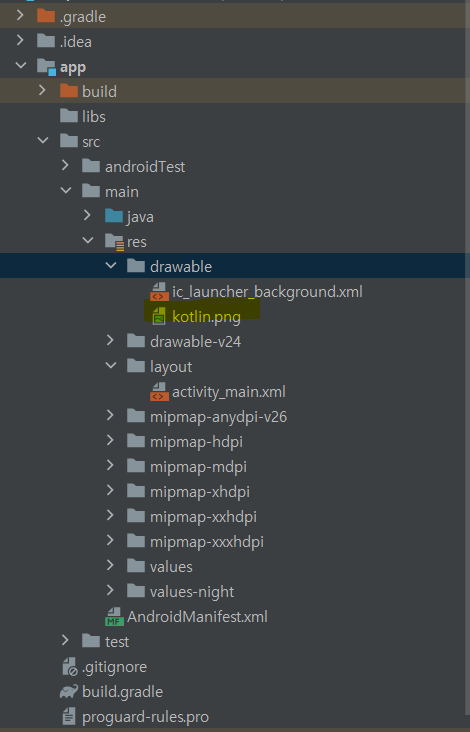470x732 pixels.
Task: Click the drawable folder icon
Action: pyautogui.click(x=136, y=266)
